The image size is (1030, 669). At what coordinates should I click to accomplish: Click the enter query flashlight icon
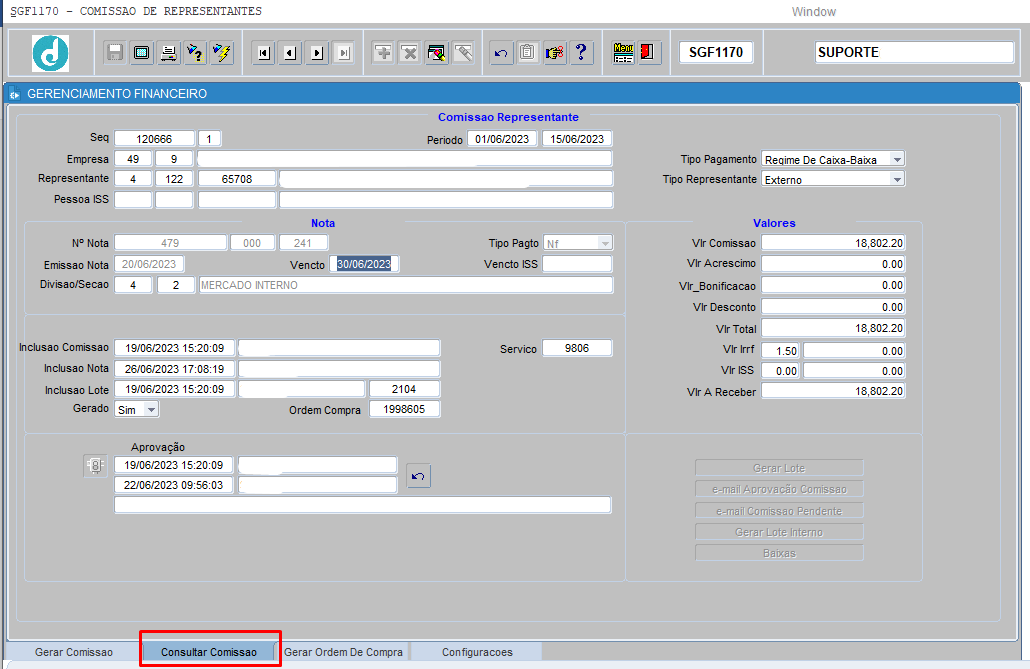point(195,53)
